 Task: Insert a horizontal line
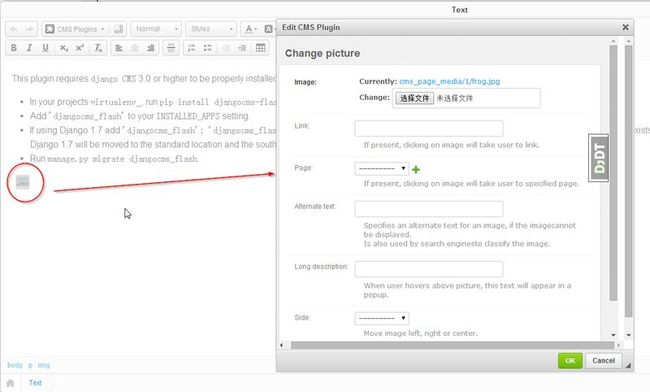point(171,48)
